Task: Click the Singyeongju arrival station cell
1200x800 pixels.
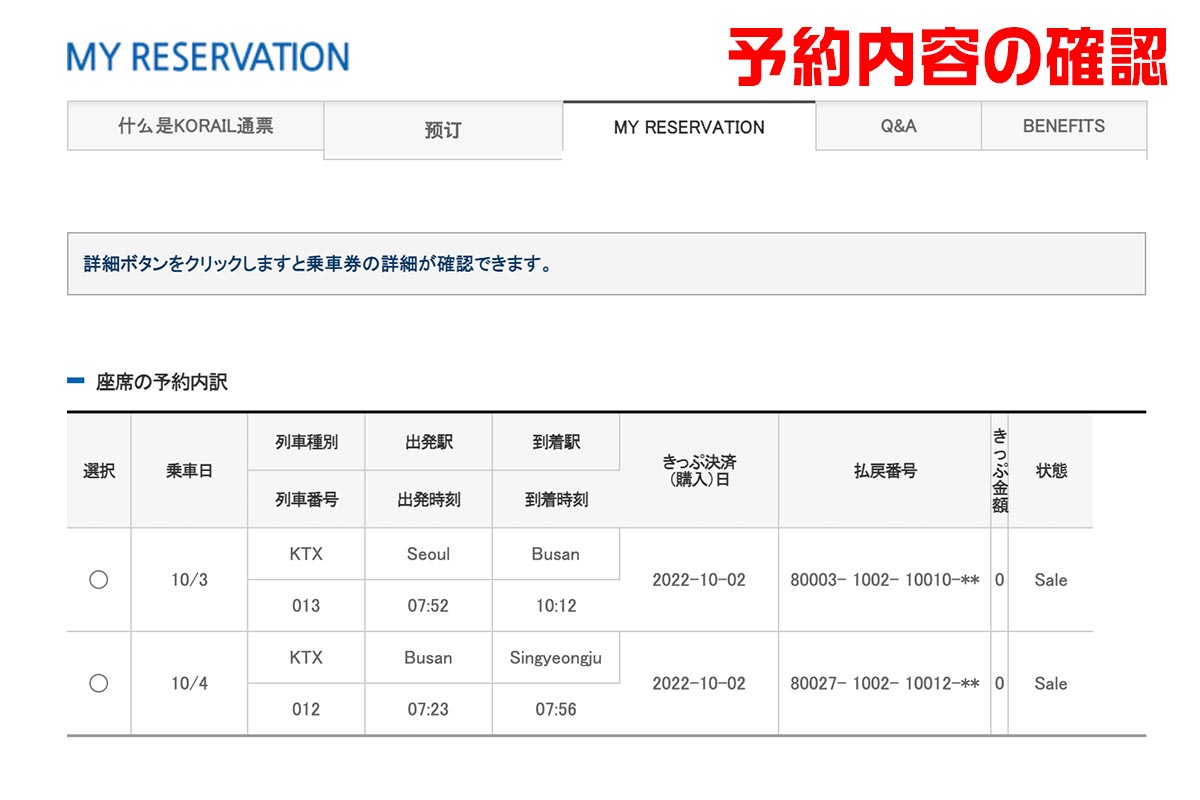Action: [x=556, y=658]
